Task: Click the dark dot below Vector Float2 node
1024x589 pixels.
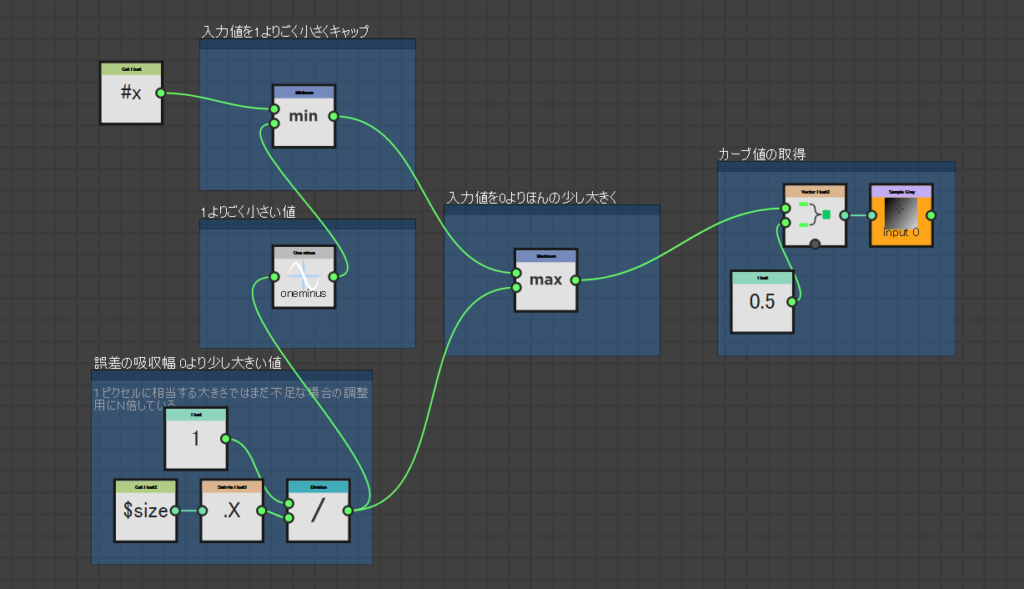Action: click(815, 245)
